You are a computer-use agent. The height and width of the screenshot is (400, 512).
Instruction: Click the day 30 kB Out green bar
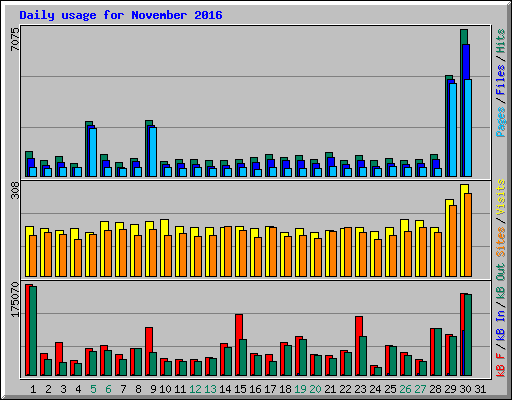pos(468,335)
